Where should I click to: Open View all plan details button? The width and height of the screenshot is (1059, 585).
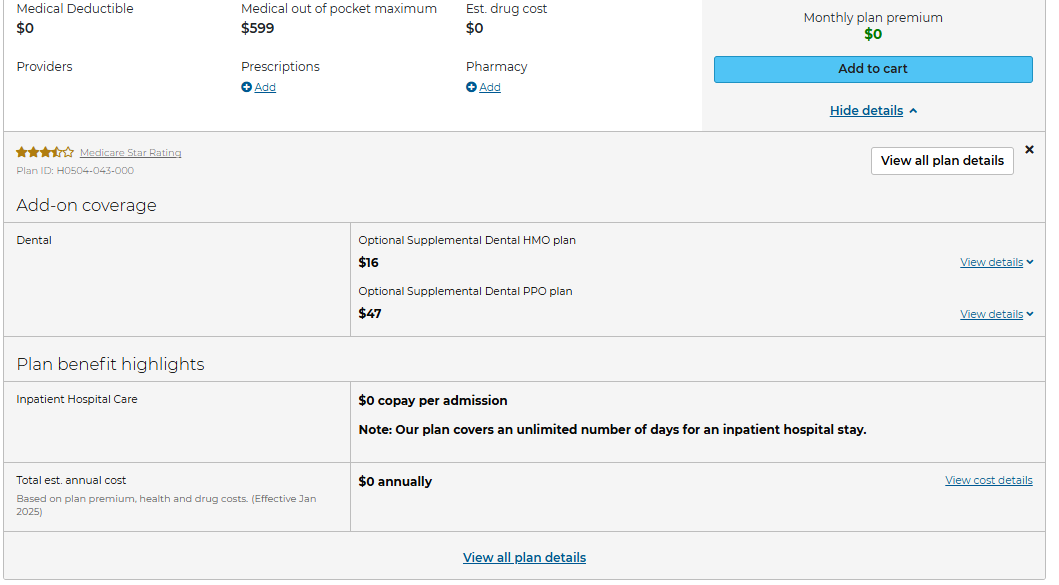pyautogui.click(x=942, y=161)
